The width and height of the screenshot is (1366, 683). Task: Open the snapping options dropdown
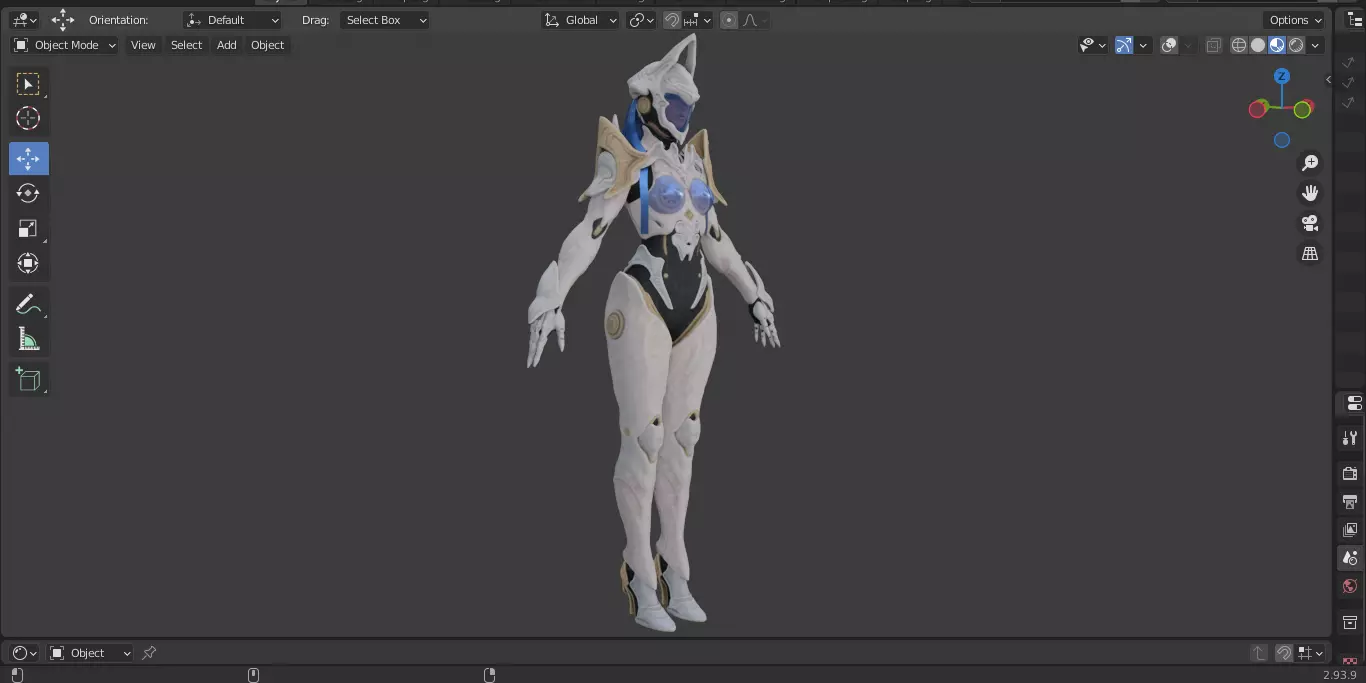[x=697, y=20]
